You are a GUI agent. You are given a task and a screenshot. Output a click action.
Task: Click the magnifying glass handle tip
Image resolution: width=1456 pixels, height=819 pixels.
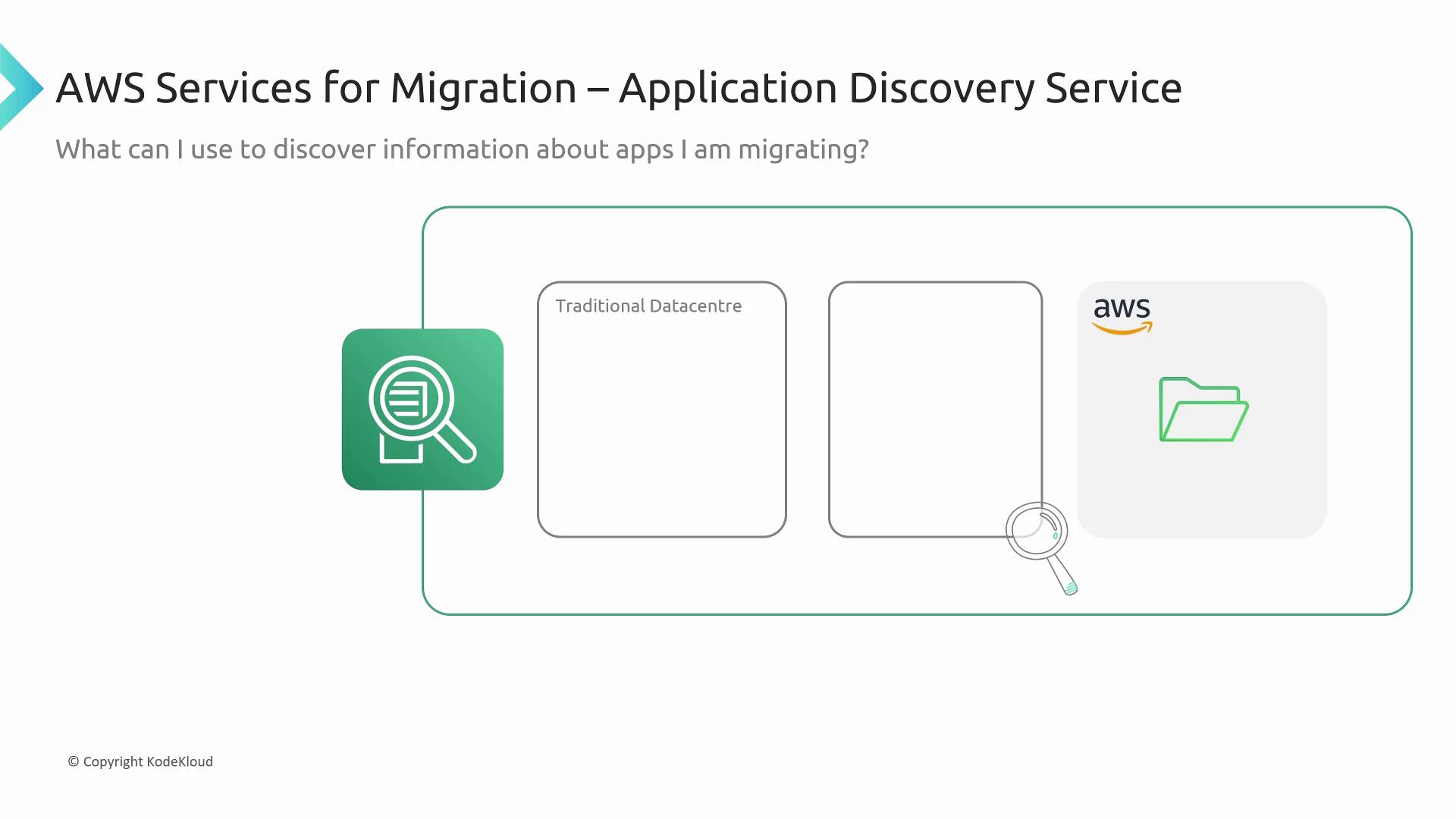click(1070, 588)
